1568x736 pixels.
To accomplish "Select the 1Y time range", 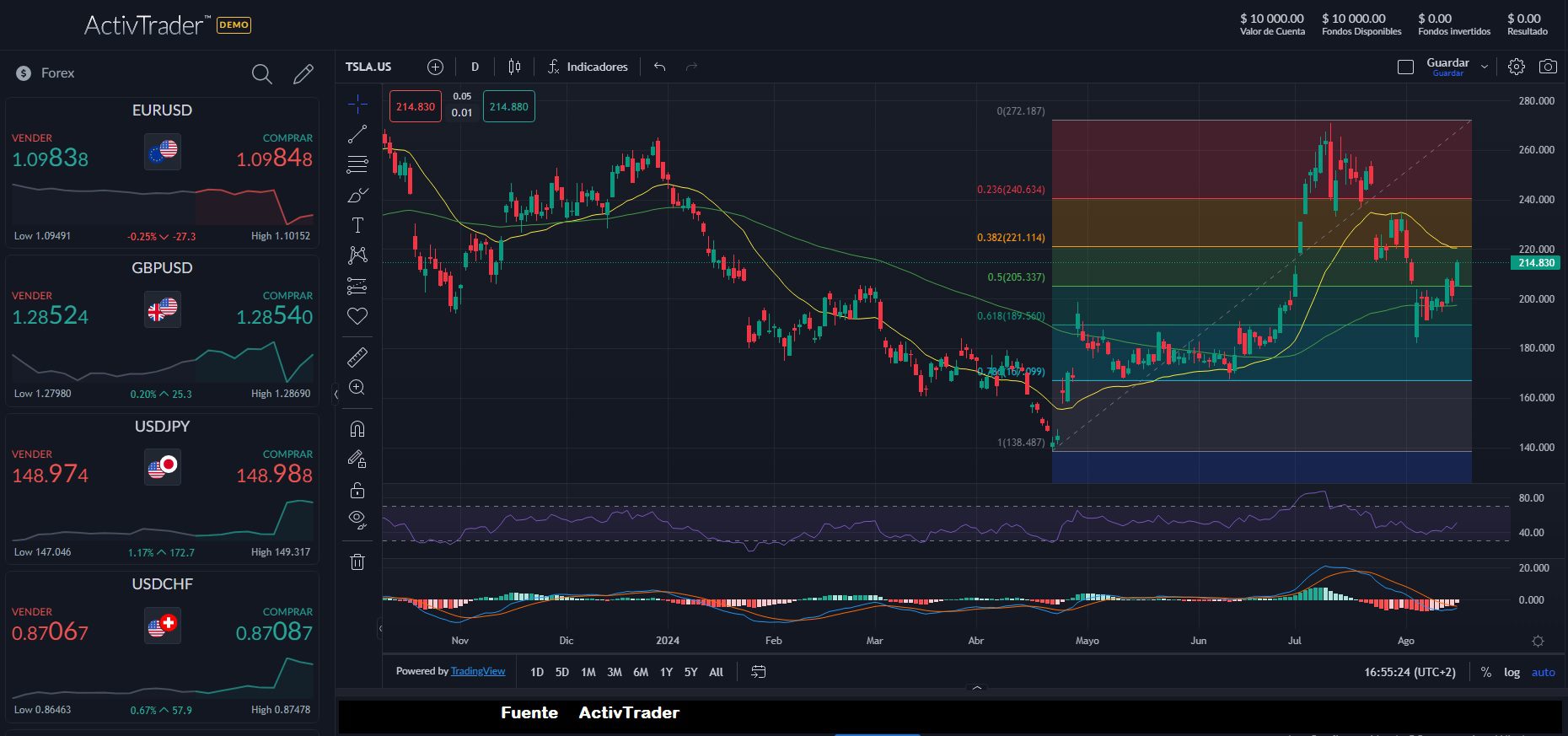I will click(x=666, y=672).
